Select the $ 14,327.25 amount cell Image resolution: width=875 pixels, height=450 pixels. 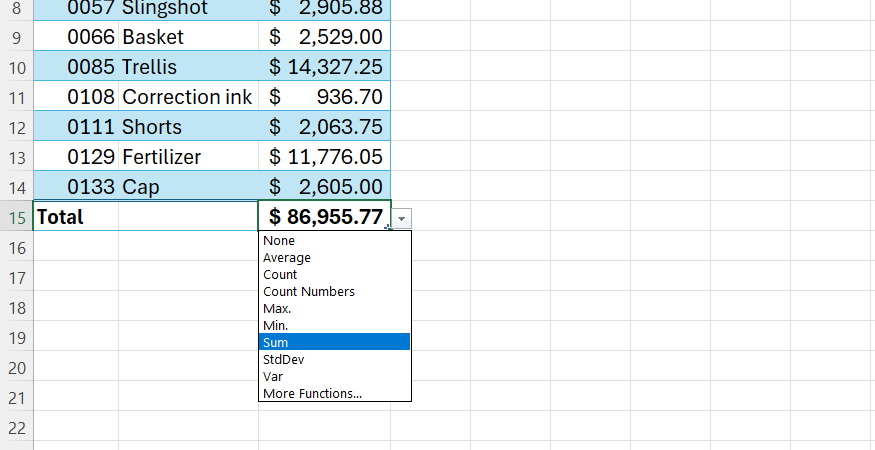click(x=324, y=66)
